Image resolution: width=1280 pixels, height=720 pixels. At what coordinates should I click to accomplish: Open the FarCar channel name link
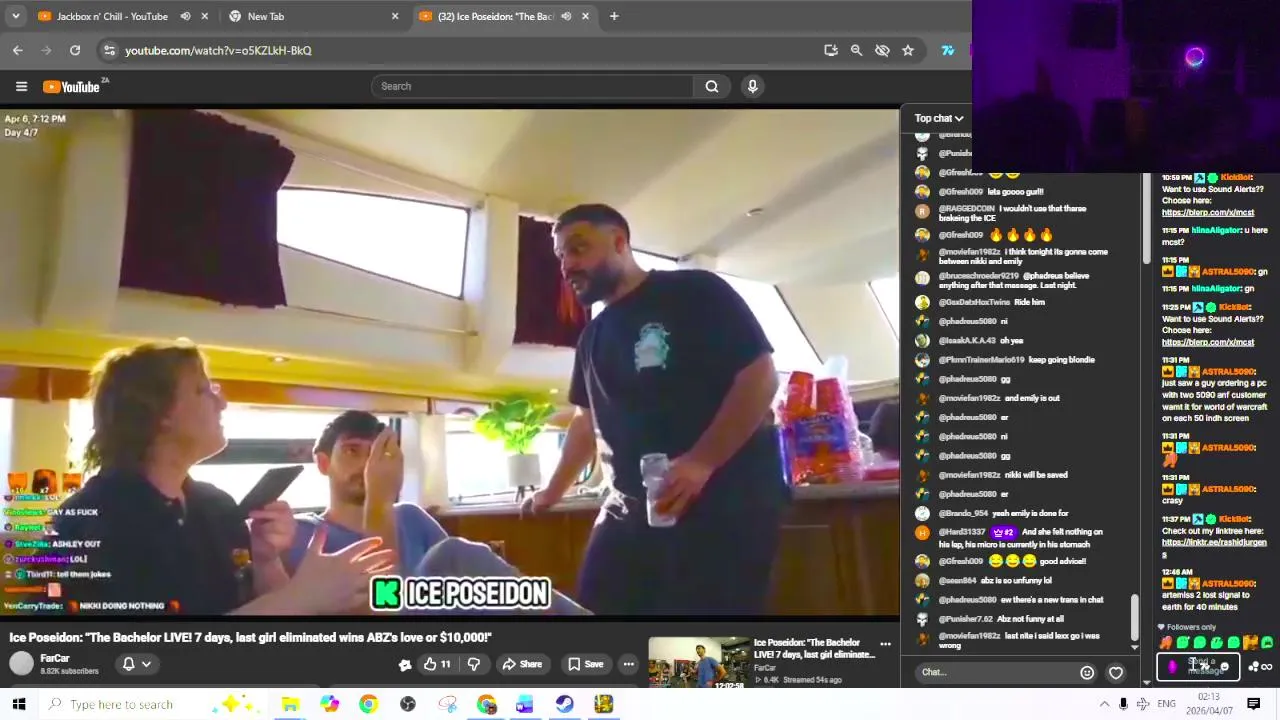55,658
